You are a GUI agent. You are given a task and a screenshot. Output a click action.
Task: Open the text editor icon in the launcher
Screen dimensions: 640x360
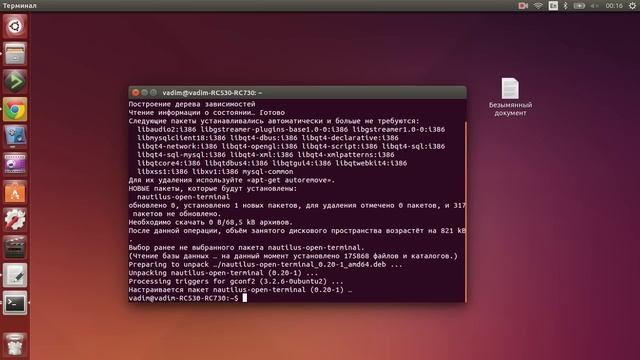[15, 276]
